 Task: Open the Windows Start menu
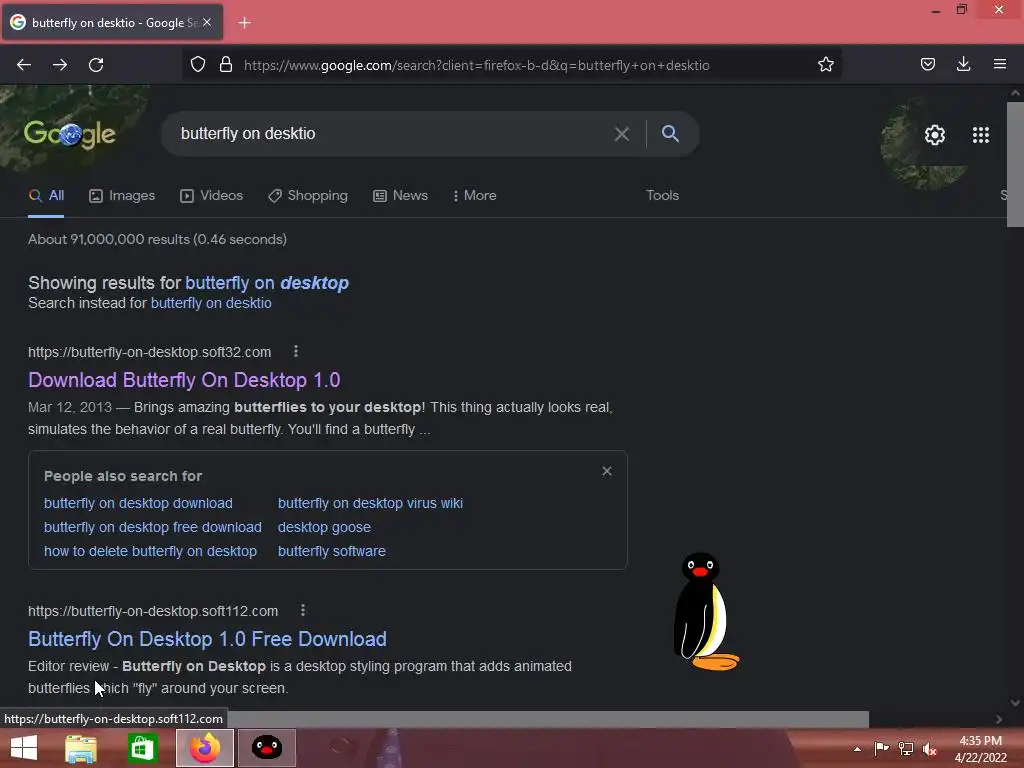pyautogui.click(x=24, y=748)
